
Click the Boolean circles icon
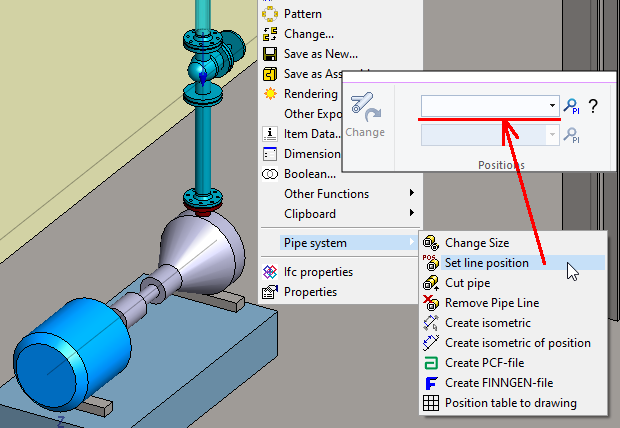point(270,174)
